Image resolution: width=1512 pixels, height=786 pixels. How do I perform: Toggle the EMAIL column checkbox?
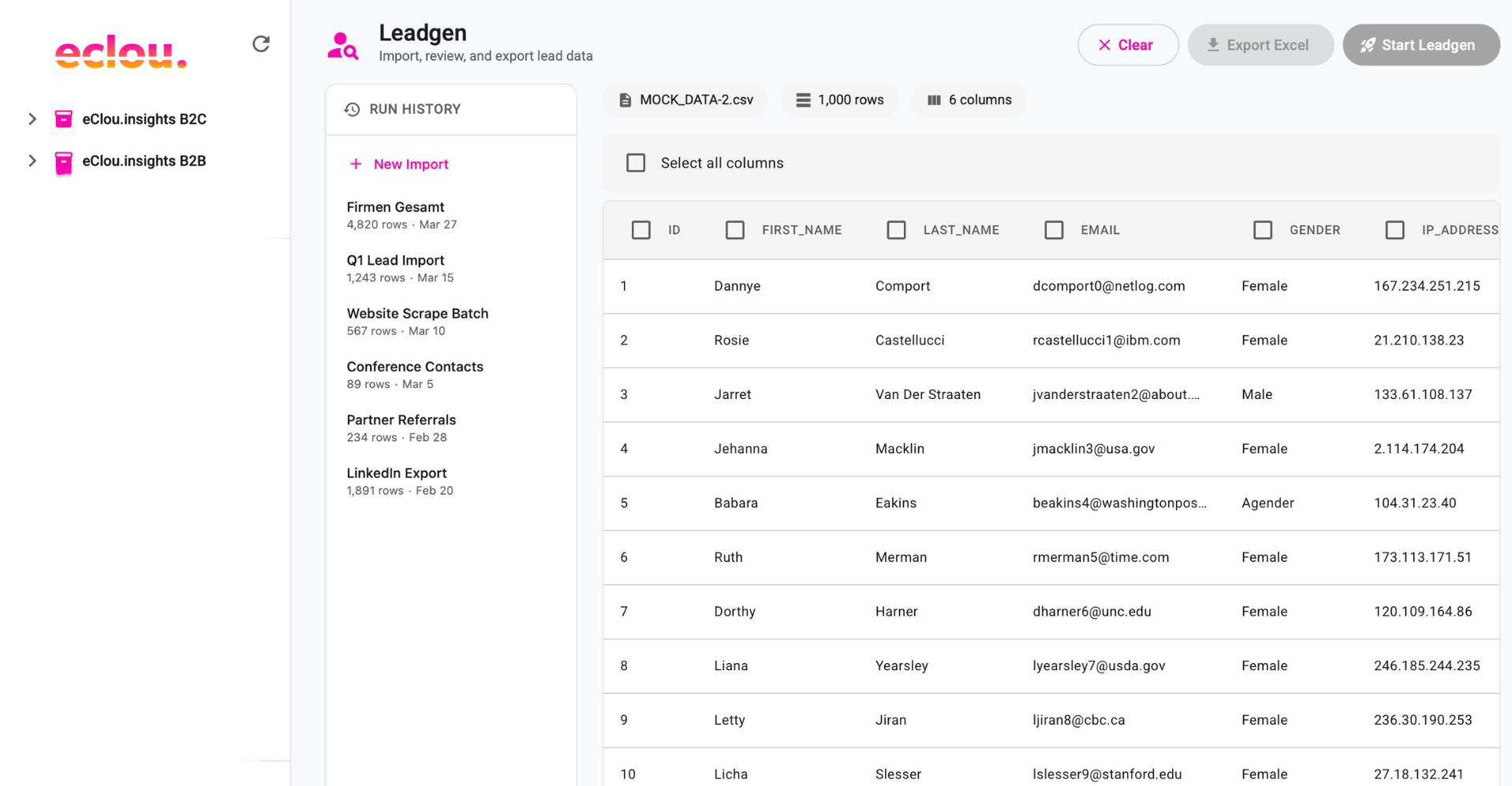(1054, 230)
